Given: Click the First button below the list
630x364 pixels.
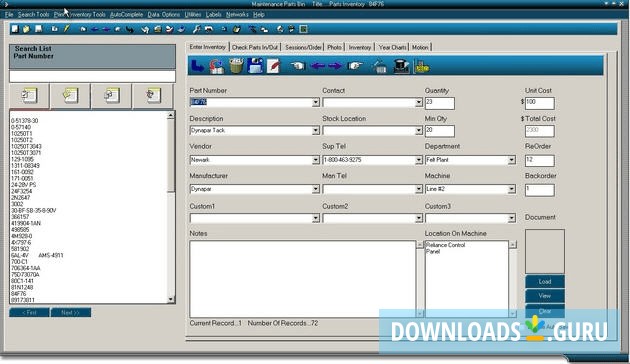Looking at the screenshot, I should pos(29,313).
